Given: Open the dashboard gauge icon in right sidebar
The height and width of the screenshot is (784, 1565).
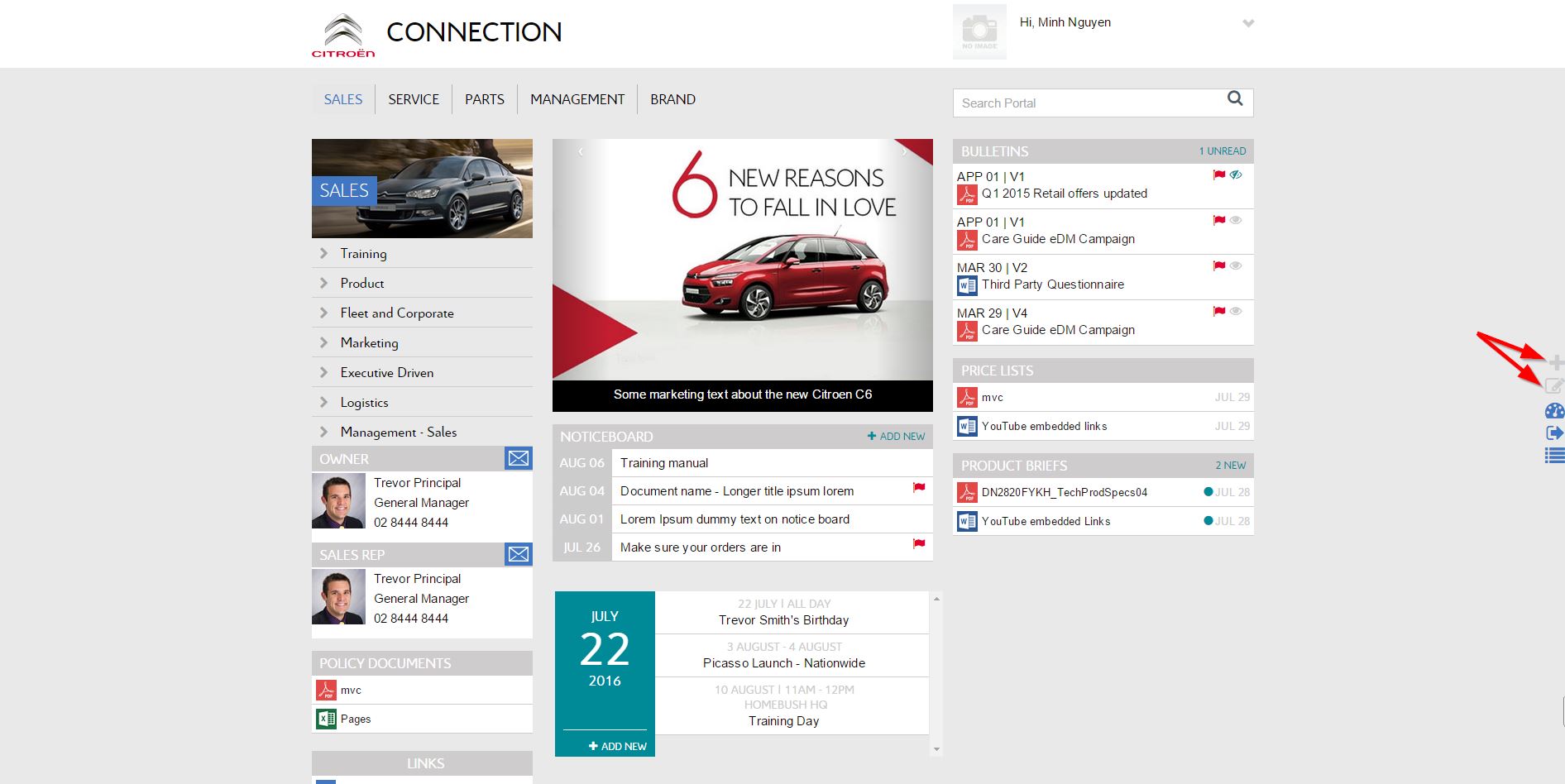Looking at the screenshot, I should coord(1554,411).
